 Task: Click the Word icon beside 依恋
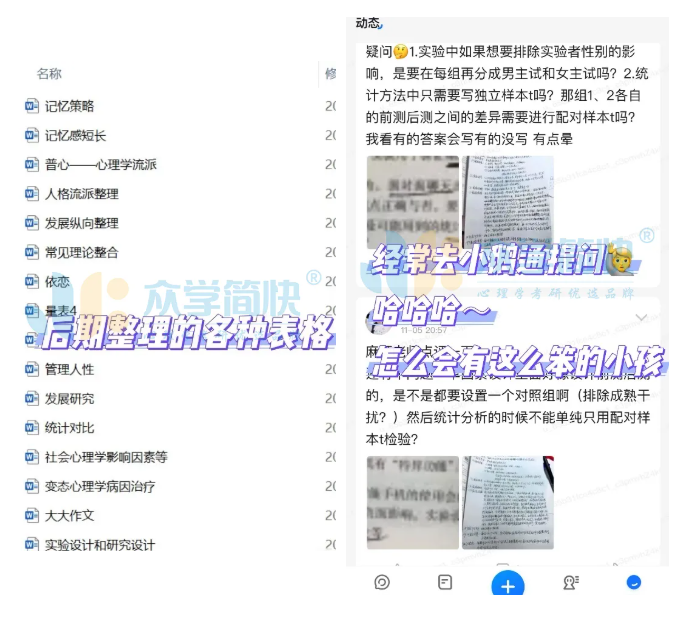click(31, 282)
